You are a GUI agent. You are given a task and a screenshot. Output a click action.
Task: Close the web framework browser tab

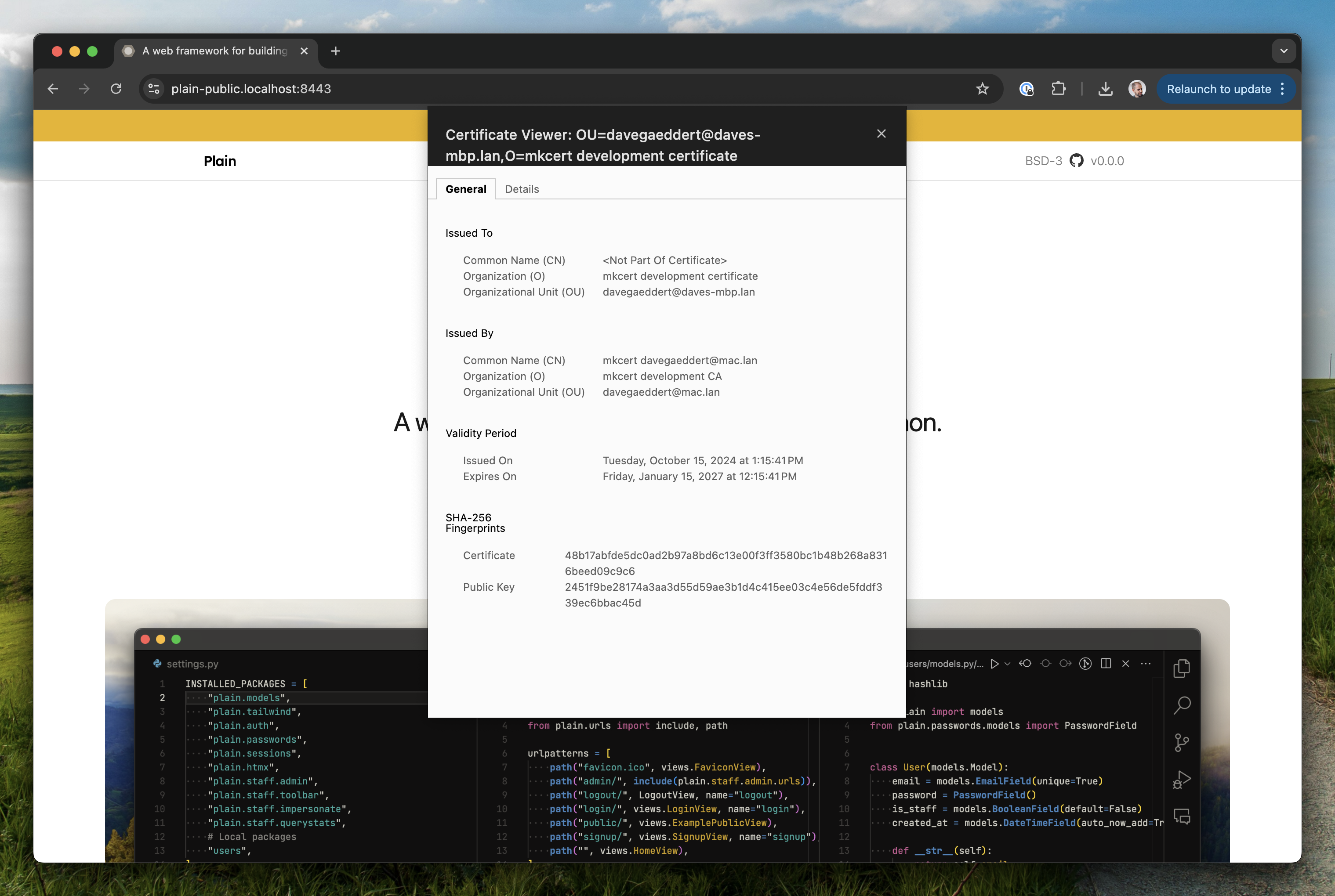pos(304,51)
